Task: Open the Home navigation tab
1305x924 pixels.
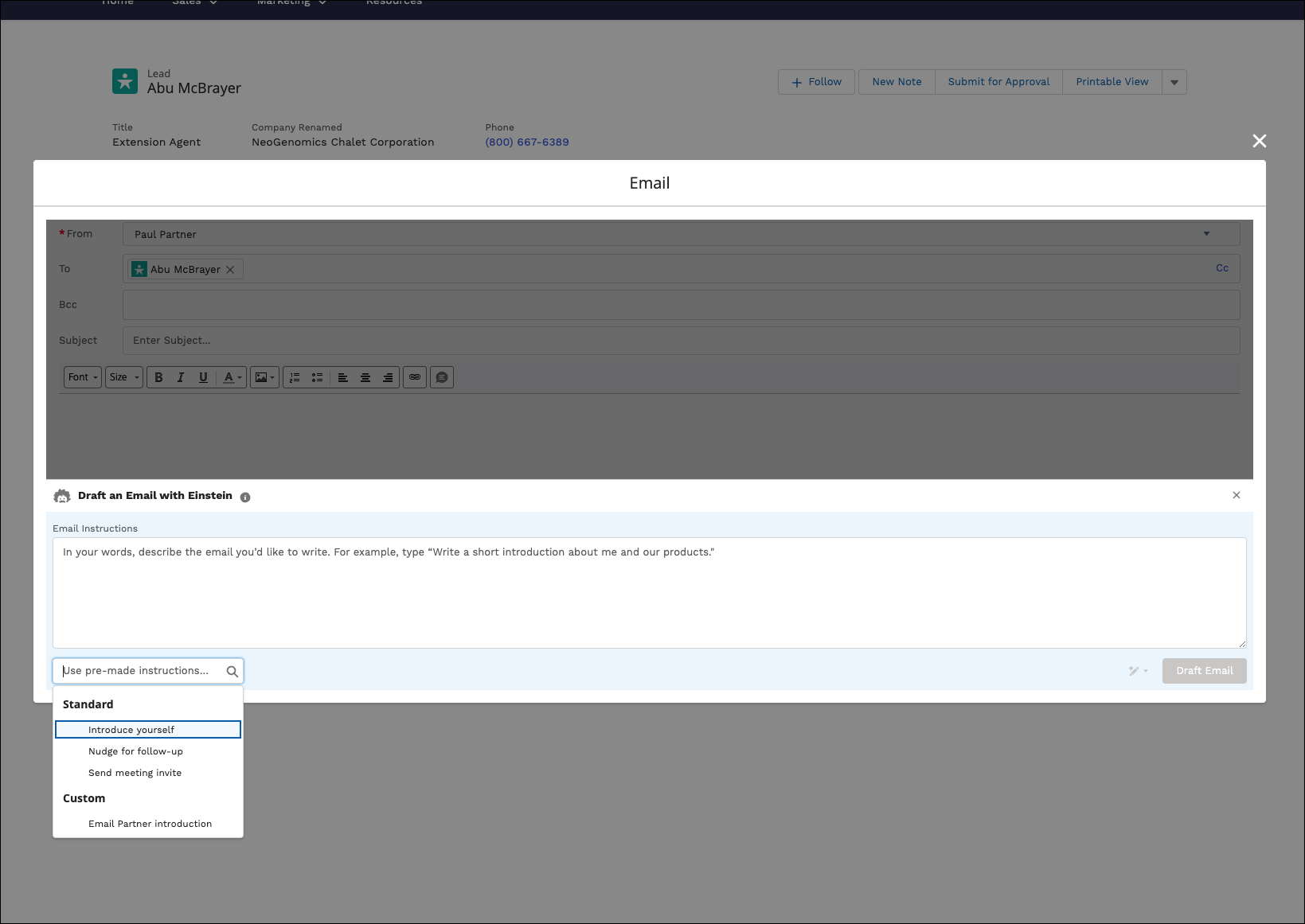Action: 118,3
